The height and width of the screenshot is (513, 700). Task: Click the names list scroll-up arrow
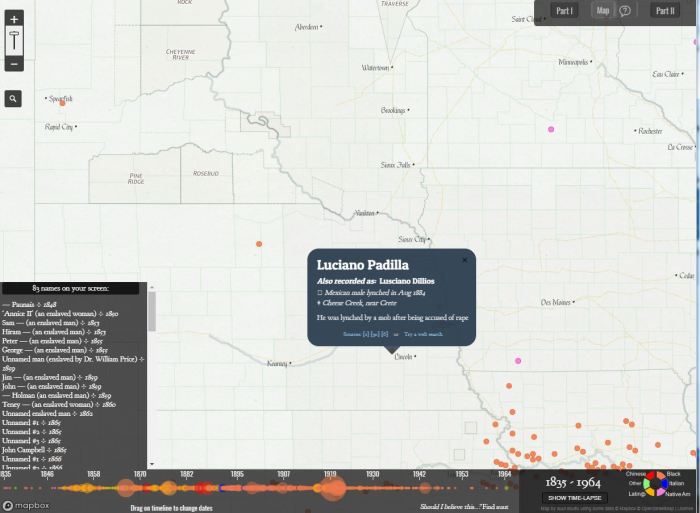(152, 288)
